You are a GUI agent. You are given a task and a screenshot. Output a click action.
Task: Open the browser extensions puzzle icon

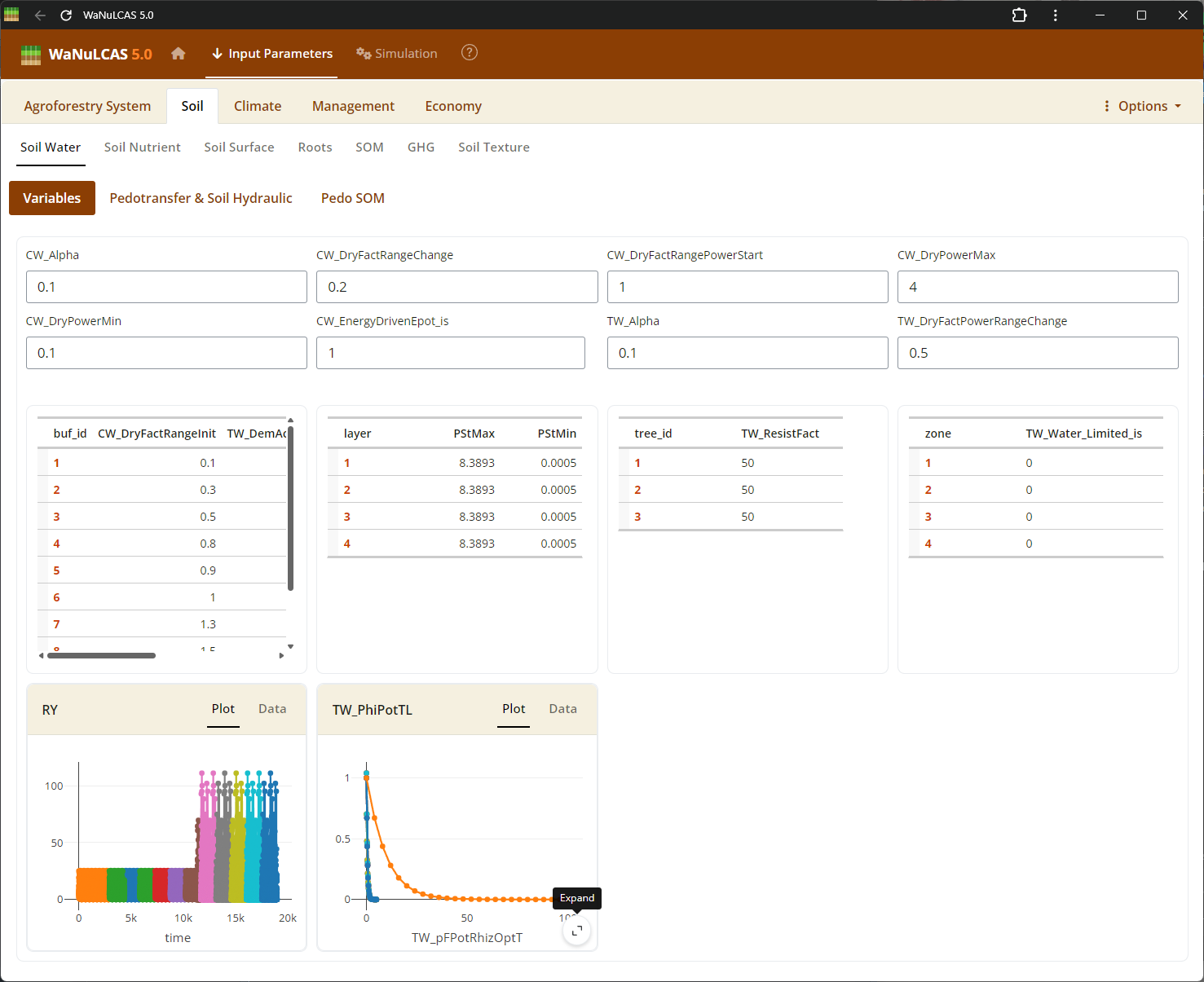(x=1019, y=15)
